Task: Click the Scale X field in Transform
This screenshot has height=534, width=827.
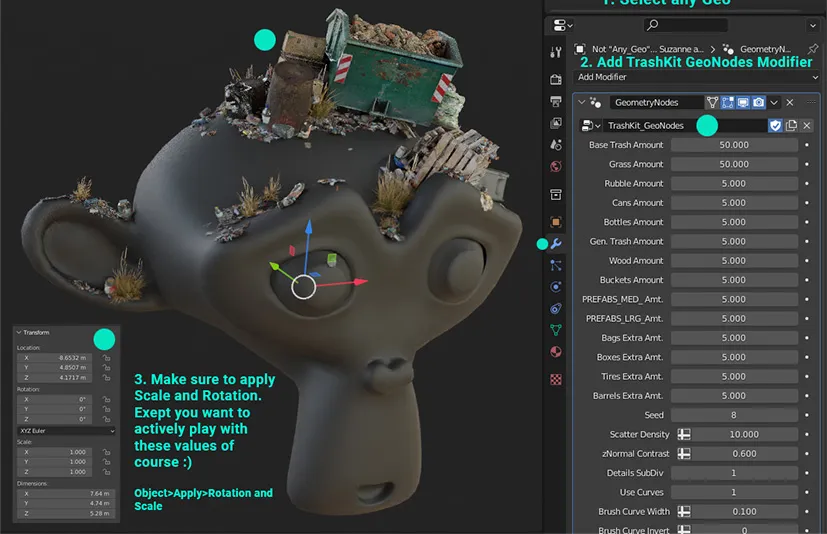Action: 54,452
